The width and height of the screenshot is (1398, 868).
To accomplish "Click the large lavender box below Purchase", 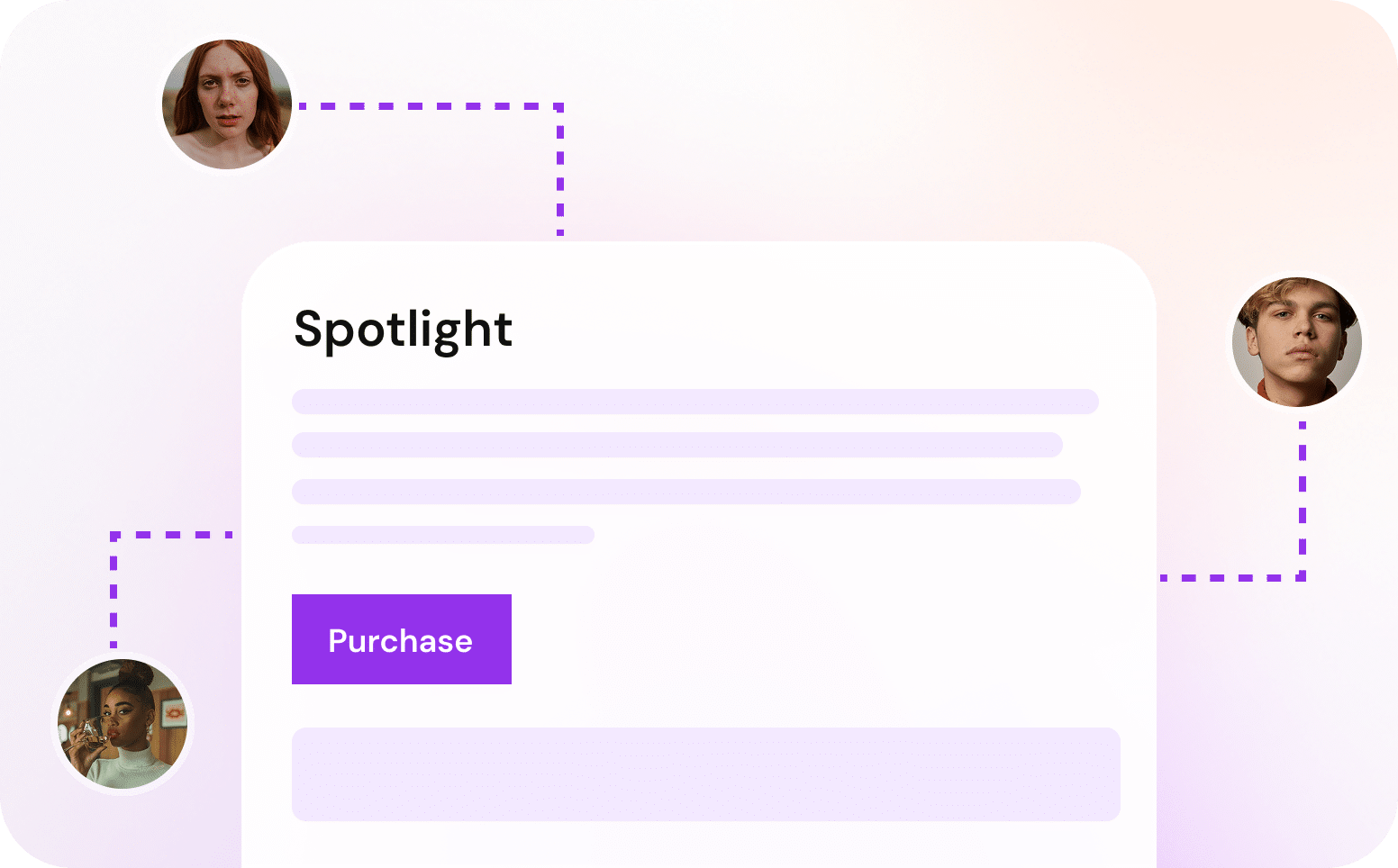I will [x=706, y=774].
